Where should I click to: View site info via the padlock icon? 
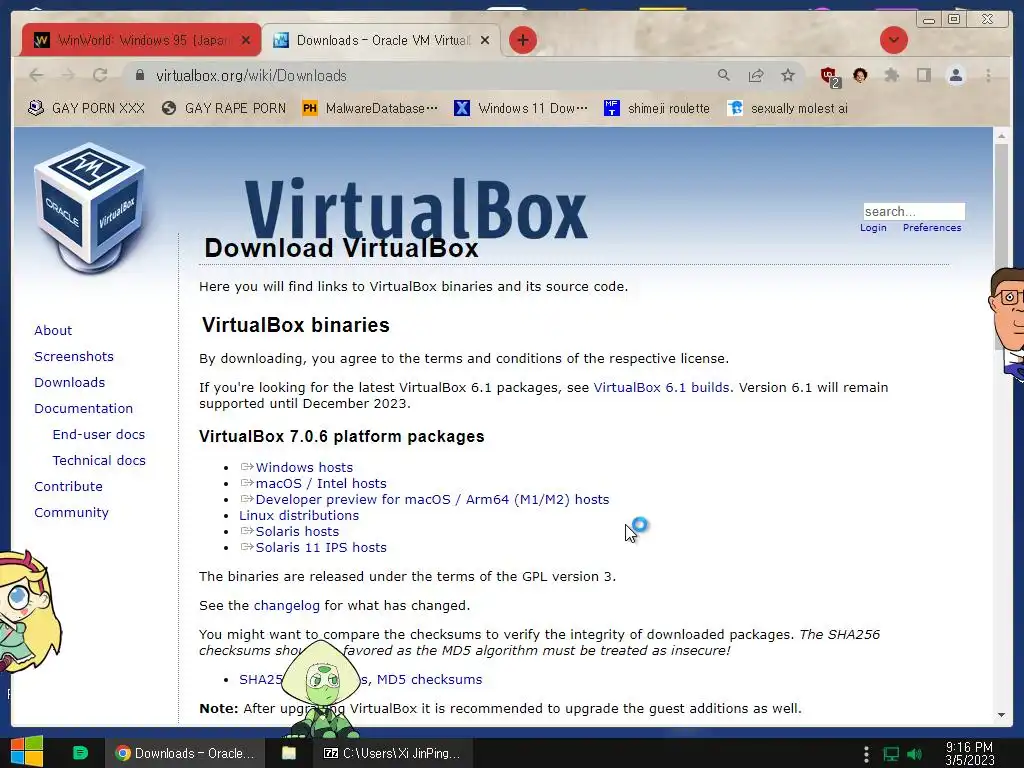tap(140, 76)
